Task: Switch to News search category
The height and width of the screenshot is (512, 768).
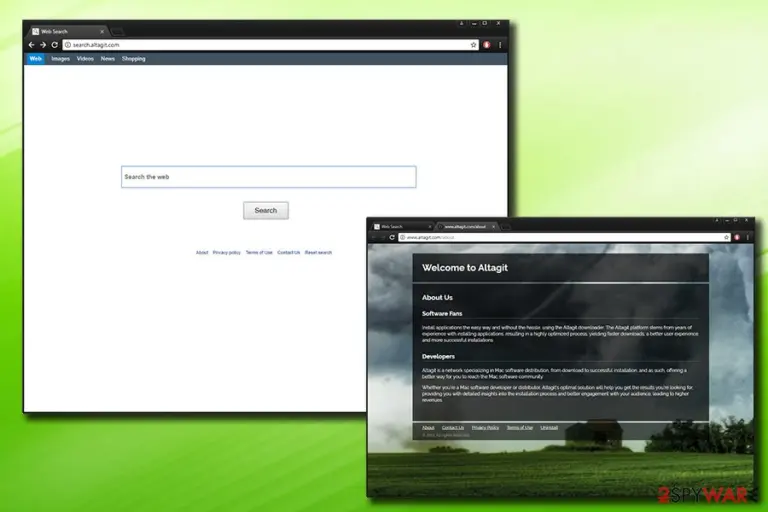Action: click(x=107, y=59)
